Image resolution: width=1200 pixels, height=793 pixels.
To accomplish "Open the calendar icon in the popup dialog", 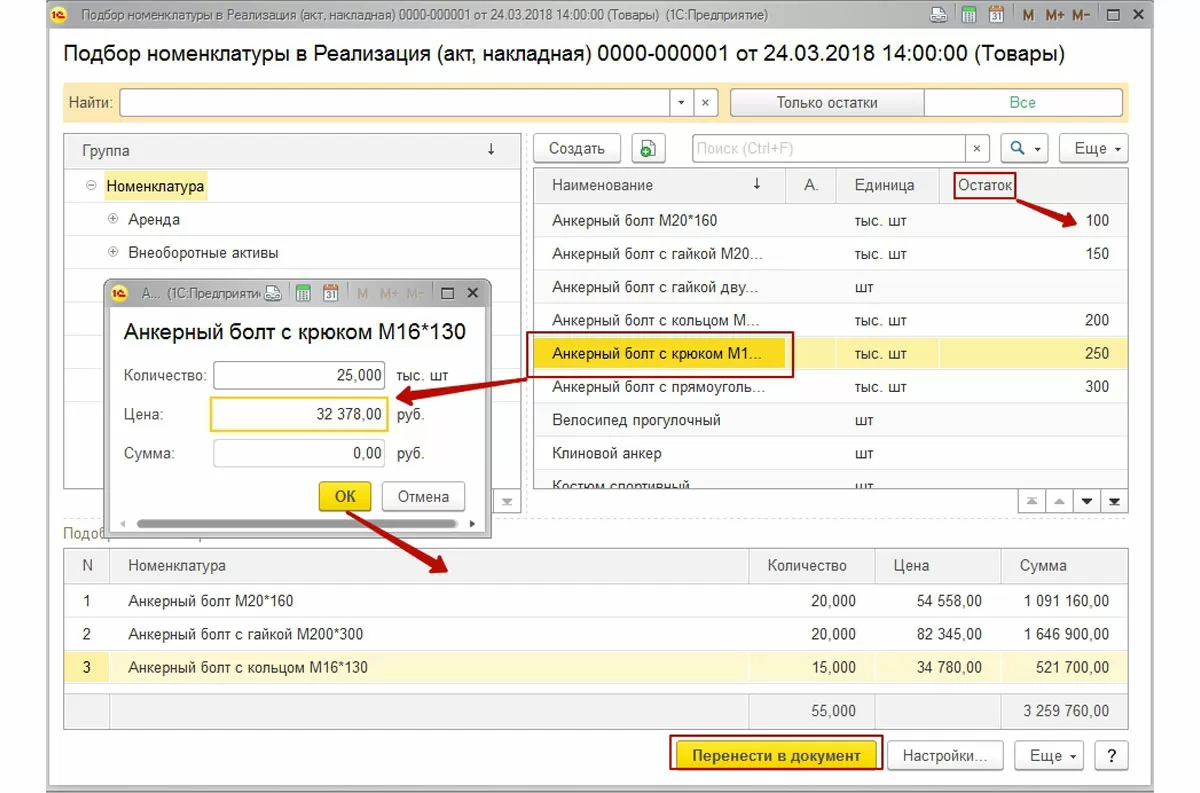I will pos(331,293).
